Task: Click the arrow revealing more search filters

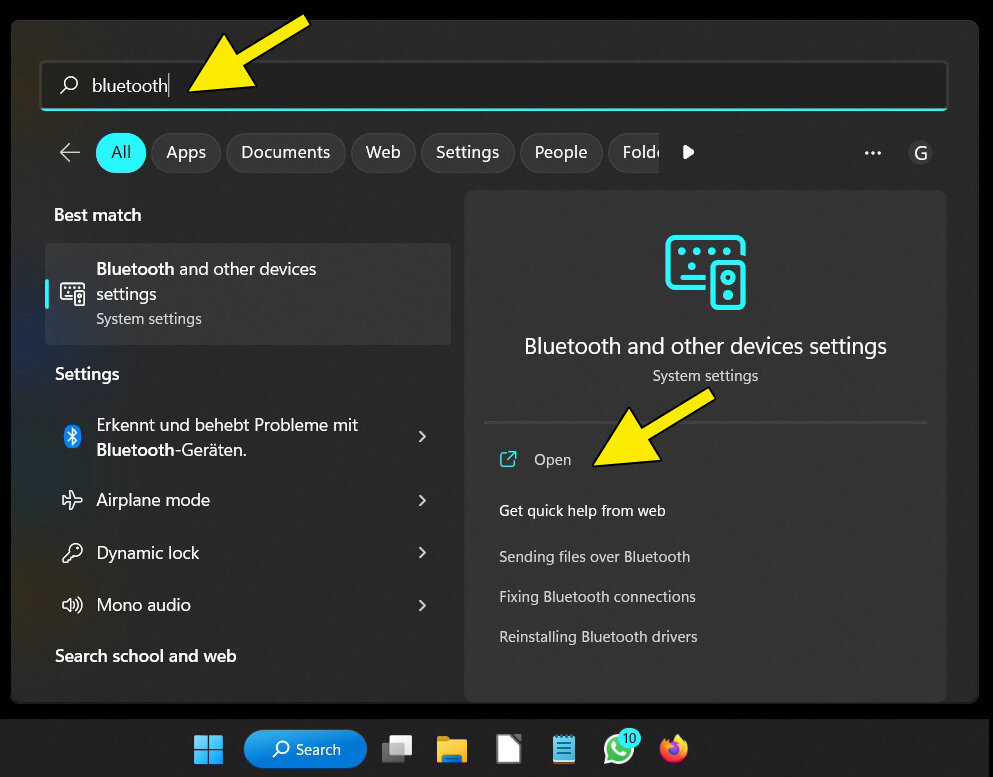Action: (x=687, y=152)
